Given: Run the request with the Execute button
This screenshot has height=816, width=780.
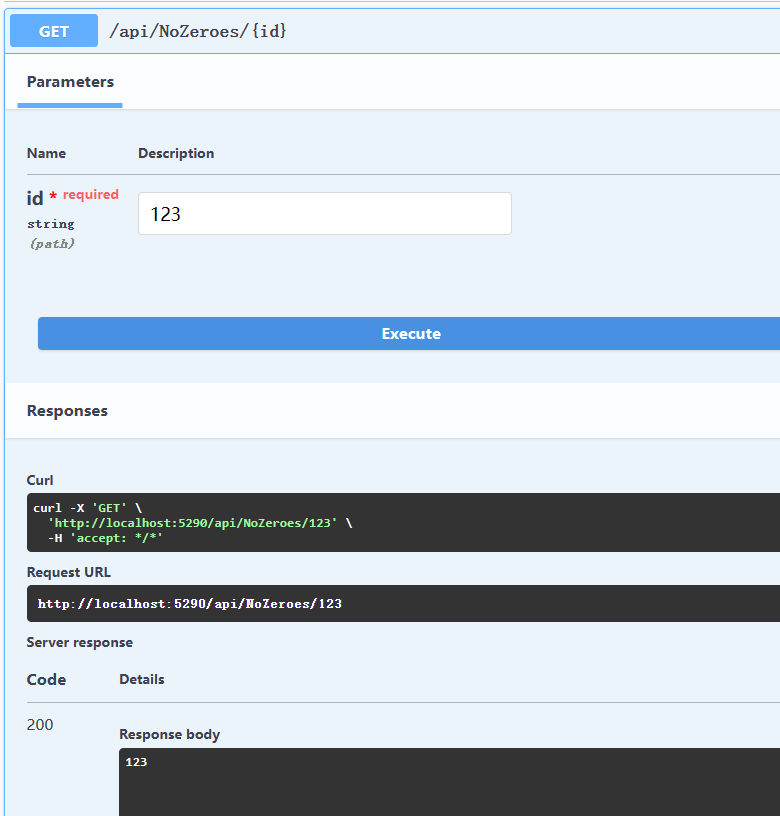Looking at the screenshot, I should [409, 333].
